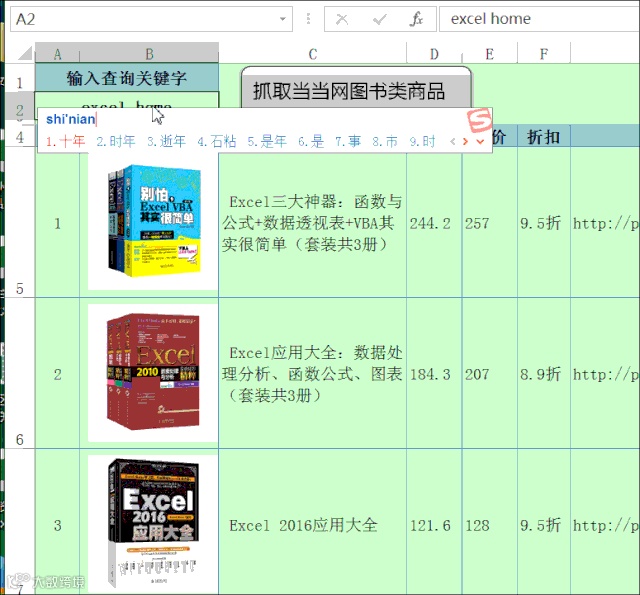Choose candidate 1.十年

(65, 141)
